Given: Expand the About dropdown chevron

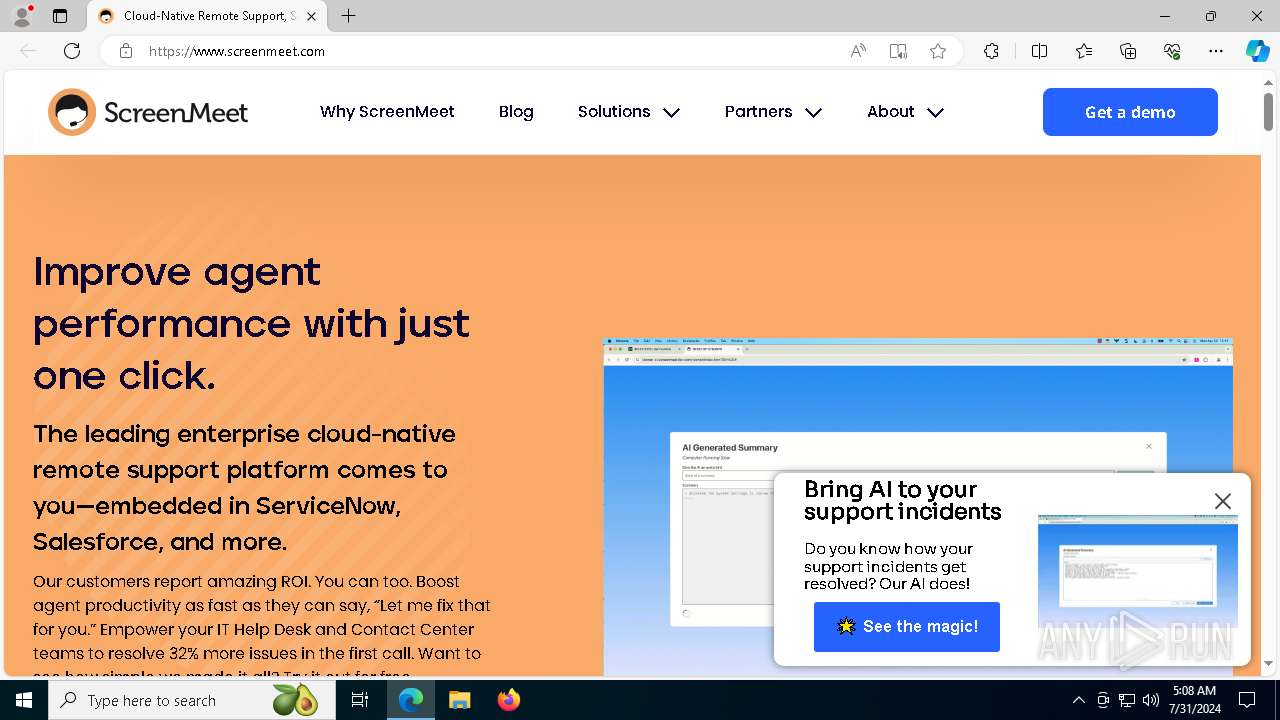Looking at the screenshot, I should tap(935, 113).
